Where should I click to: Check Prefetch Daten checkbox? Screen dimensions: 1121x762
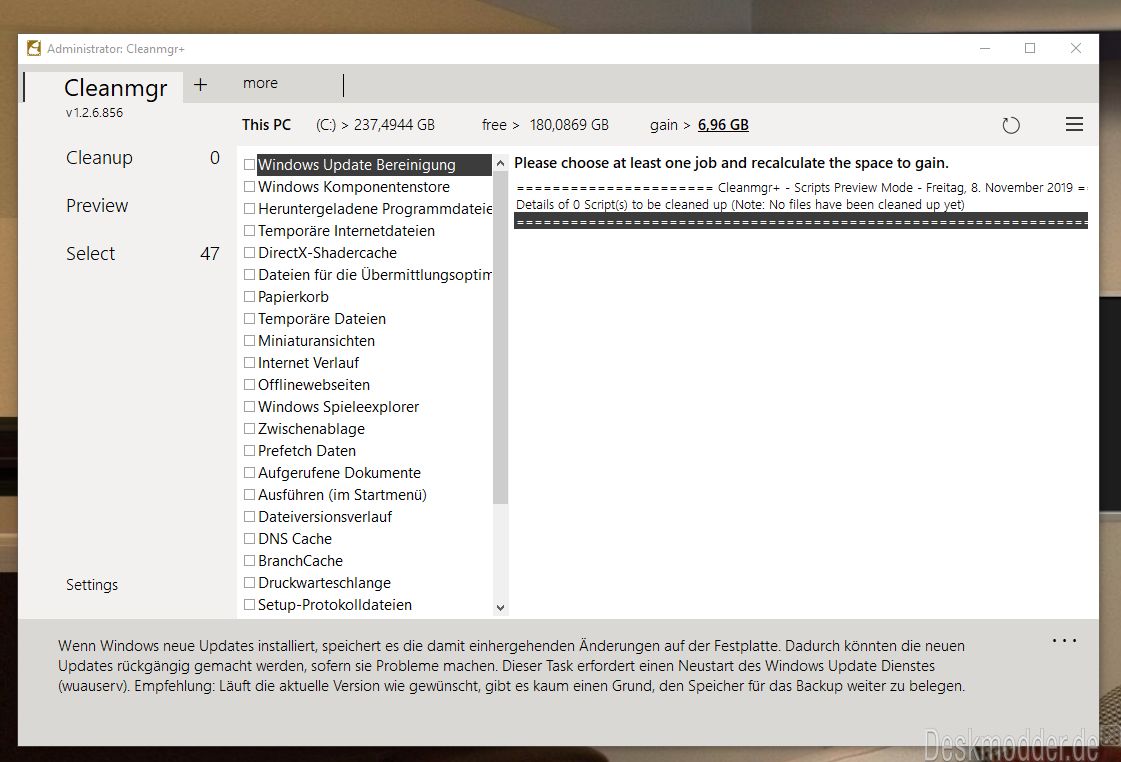(250, 451)
